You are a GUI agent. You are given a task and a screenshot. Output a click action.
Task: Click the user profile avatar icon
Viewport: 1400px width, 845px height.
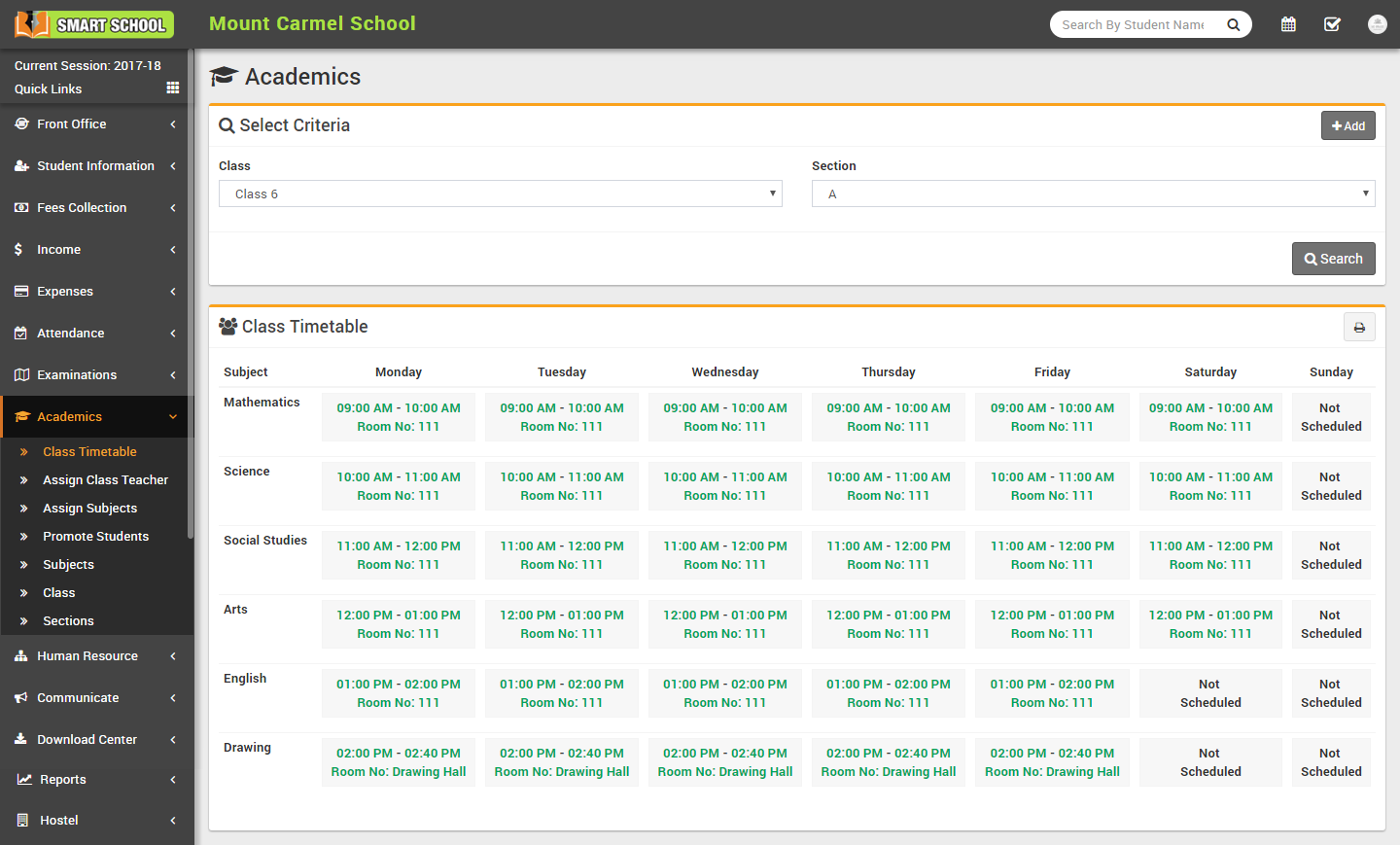1377,24
